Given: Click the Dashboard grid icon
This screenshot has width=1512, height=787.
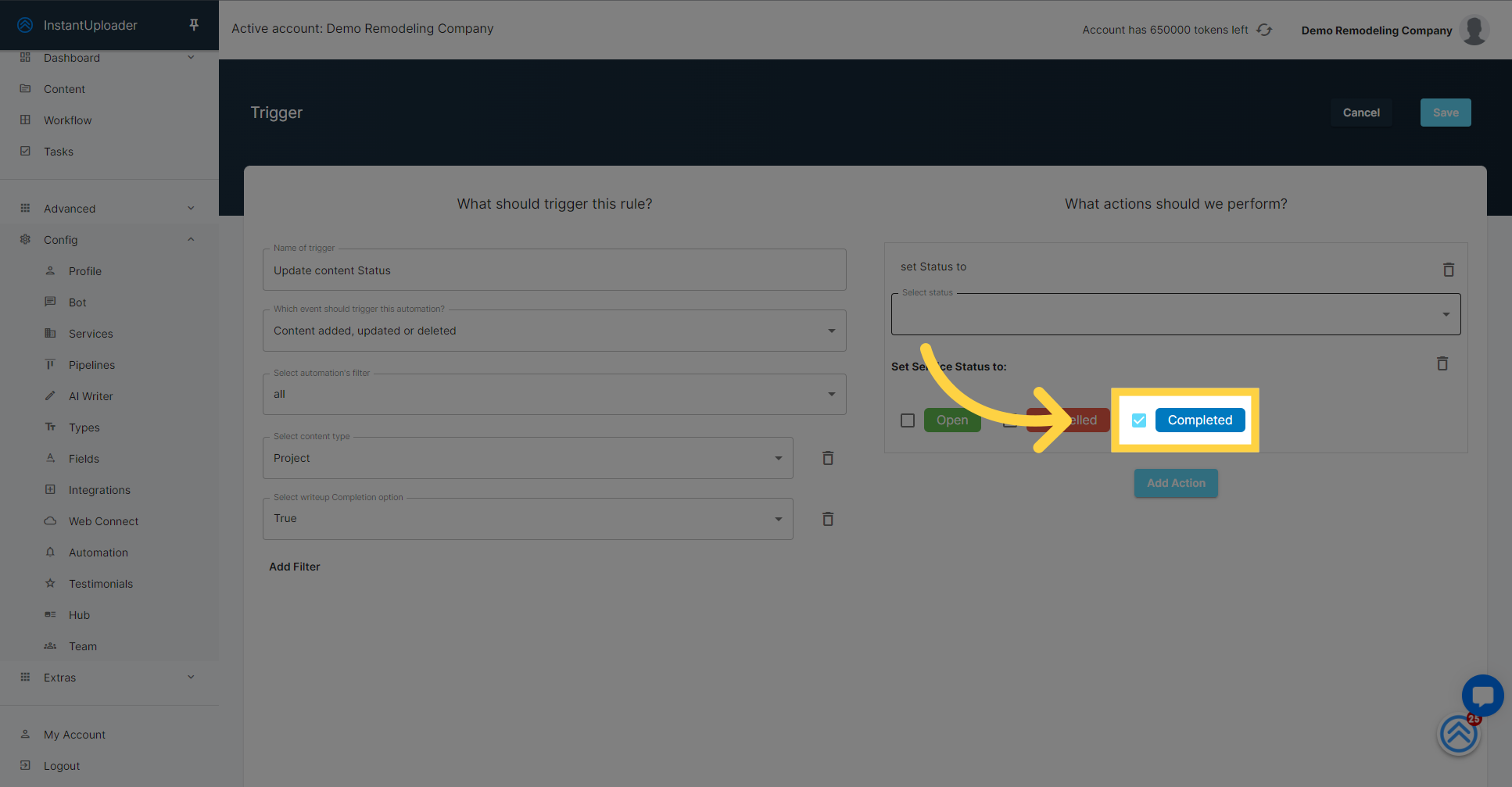Looking at the screenshot, I should click(25, 57).
